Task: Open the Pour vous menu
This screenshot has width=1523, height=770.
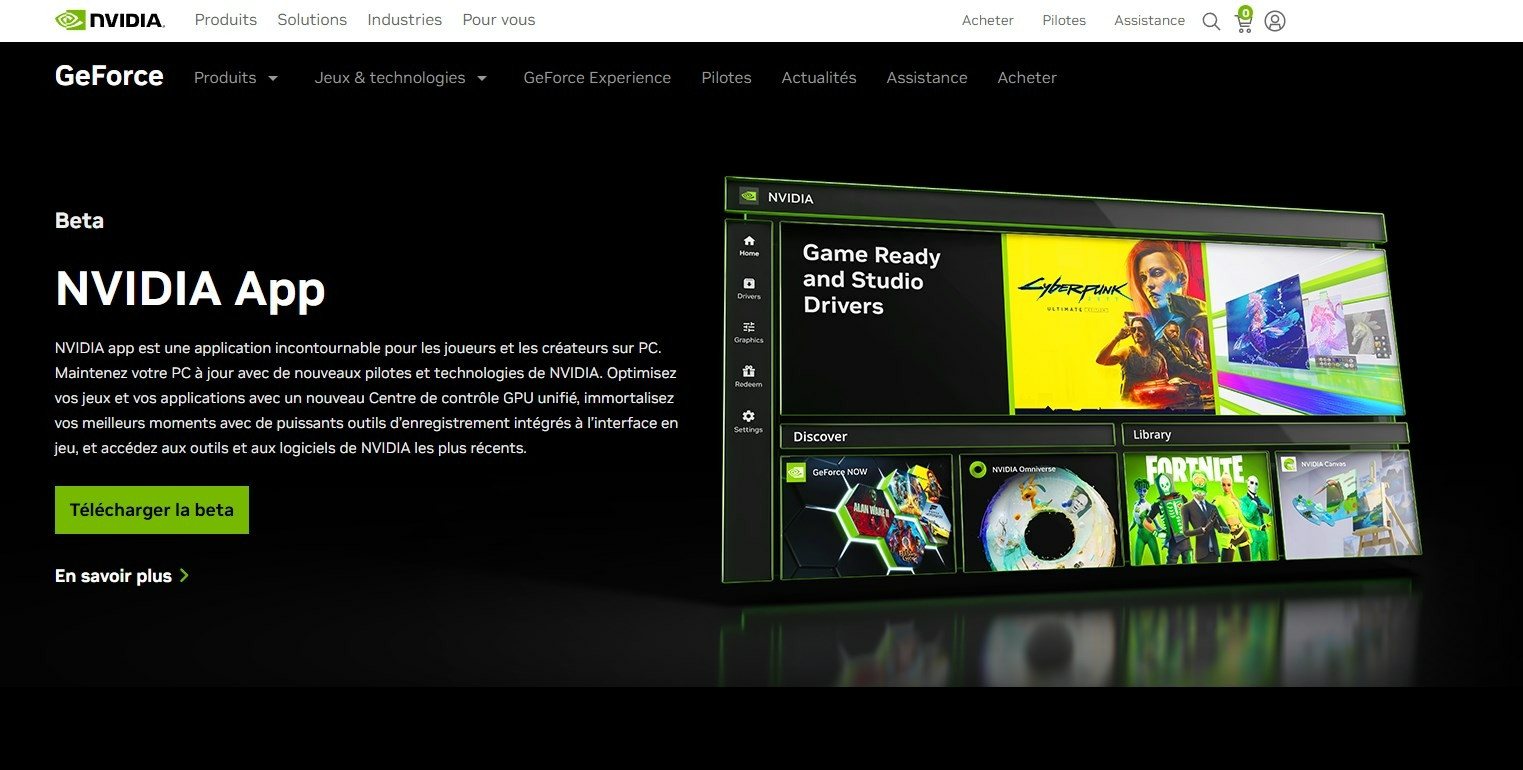Action: pyautogui.click(x=499, y=20)
